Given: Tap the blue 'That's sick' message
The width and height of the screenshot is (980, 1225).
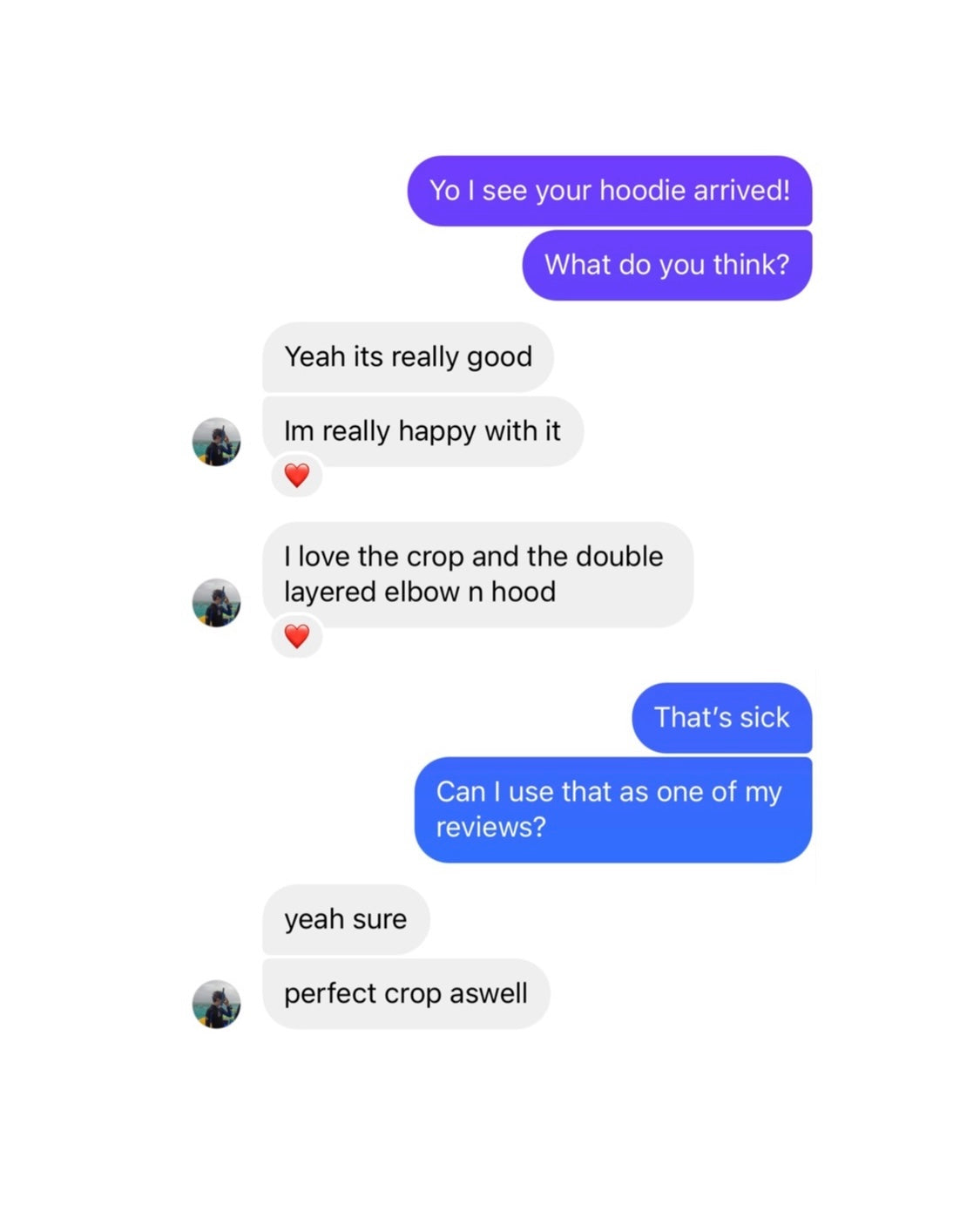Looking at the screenshot, I should point(722,718).
